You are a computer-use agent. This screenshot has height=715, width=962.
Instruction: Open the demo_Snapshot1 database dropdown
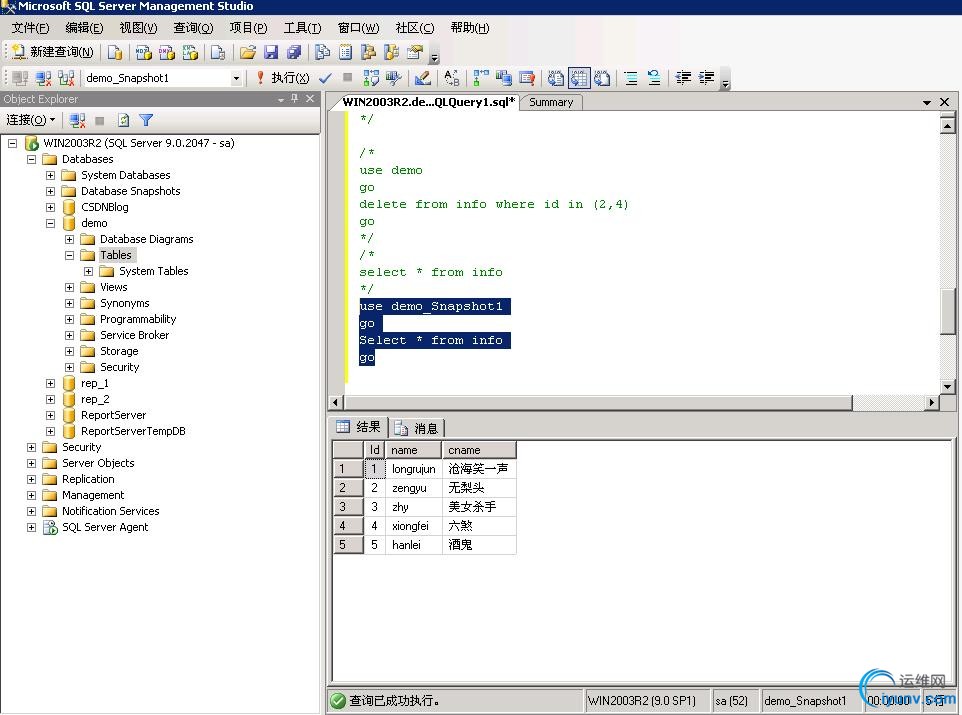236,78
